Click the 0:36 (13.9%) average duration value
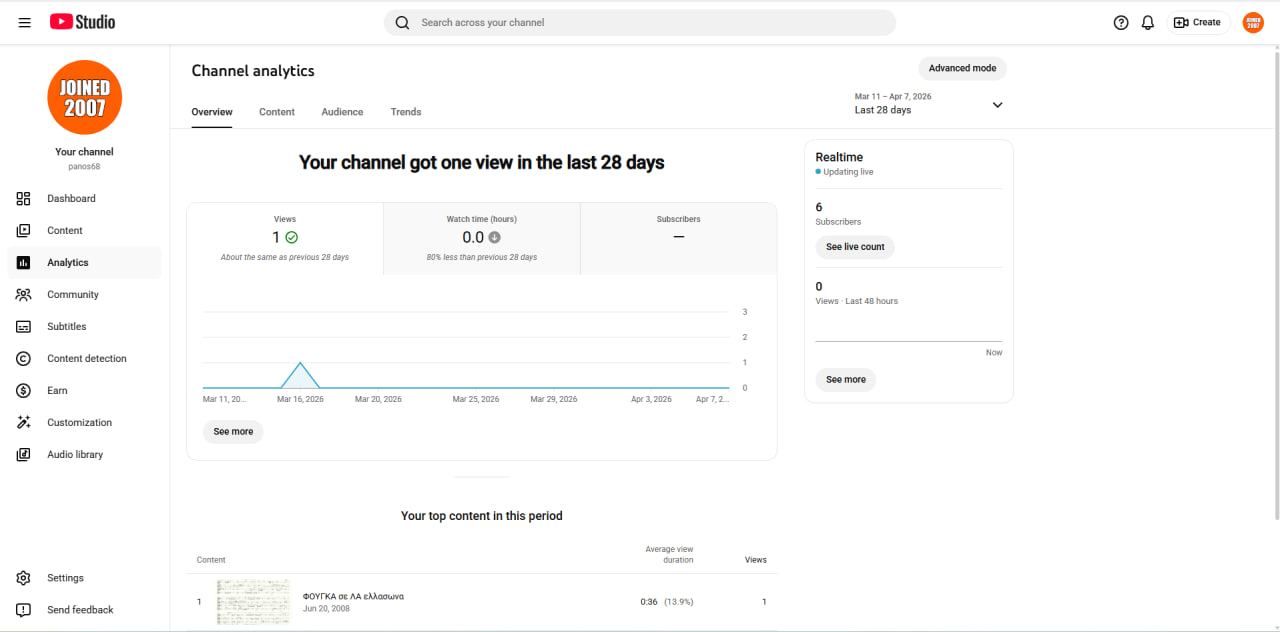 click(667, 602)
